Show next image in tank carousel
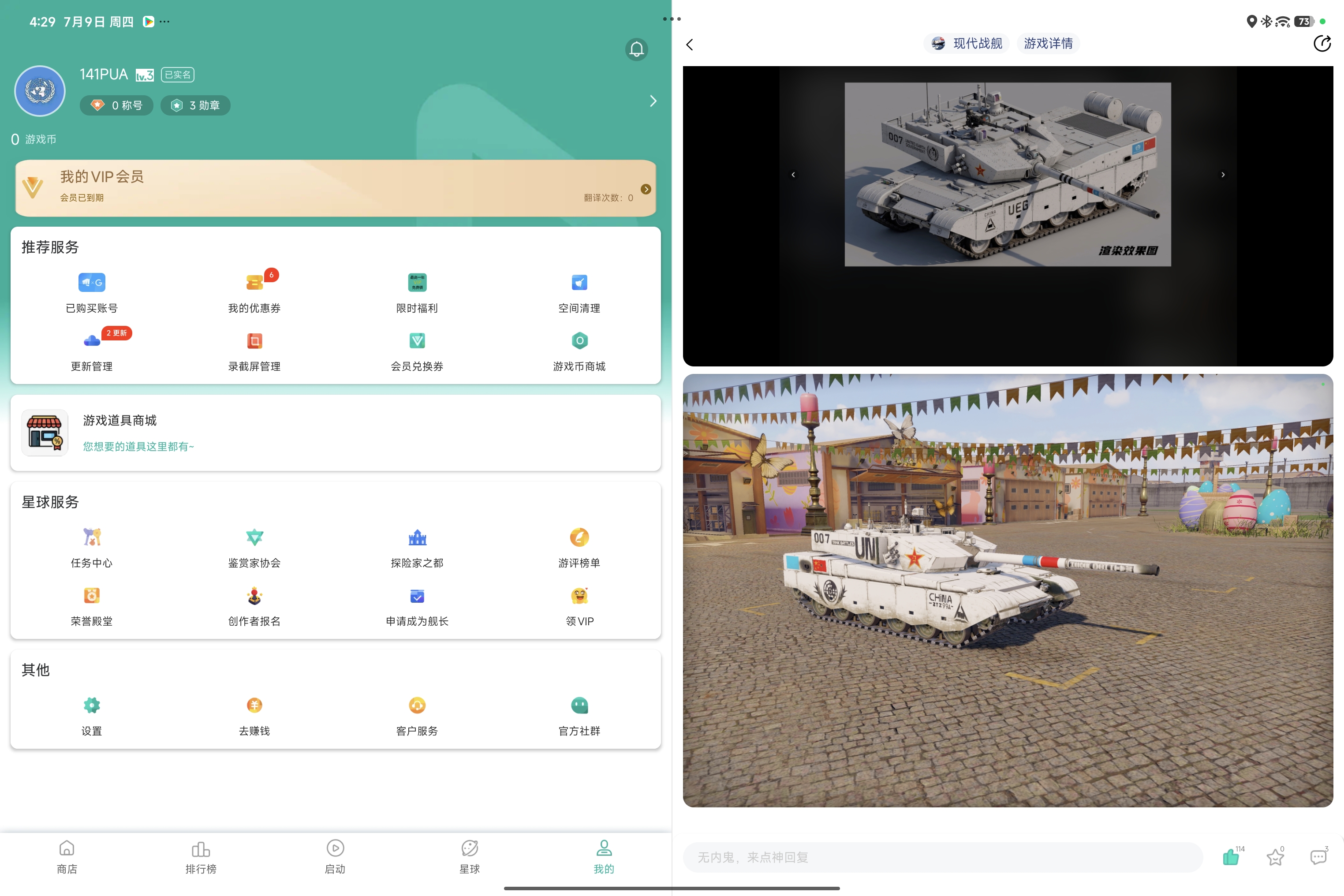 coord(1223,175)
